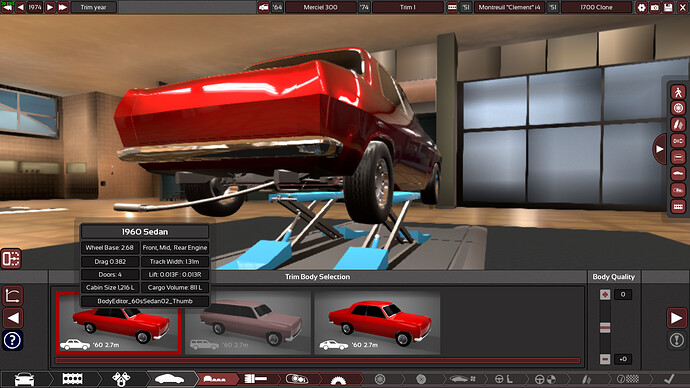
Task: Click the engine family icon in top bar
Action: tap(452, 7)
